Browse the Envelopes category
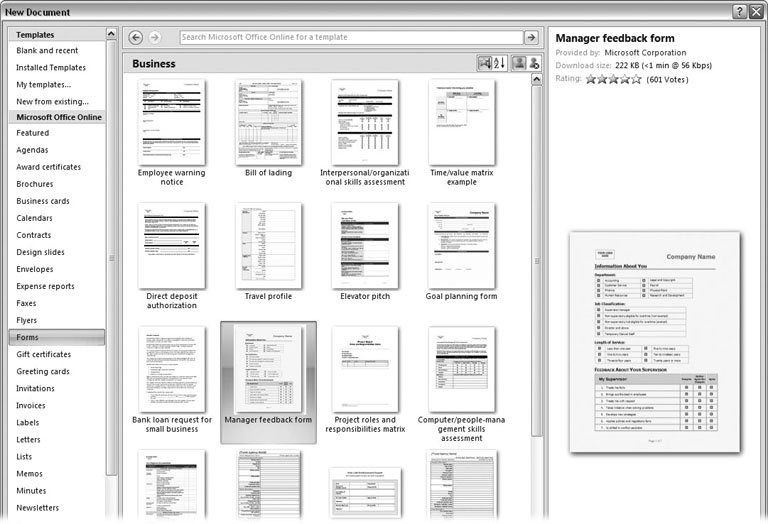 click(35, 269)
